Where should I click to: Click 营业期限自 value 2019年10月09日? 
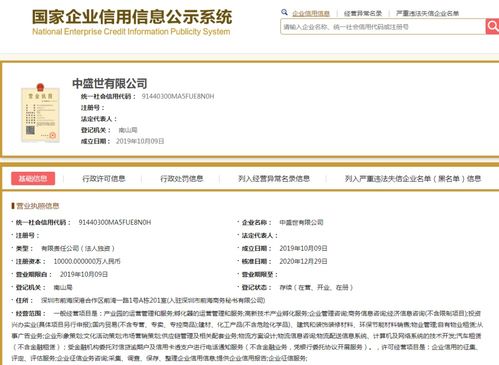pos(84,274)
